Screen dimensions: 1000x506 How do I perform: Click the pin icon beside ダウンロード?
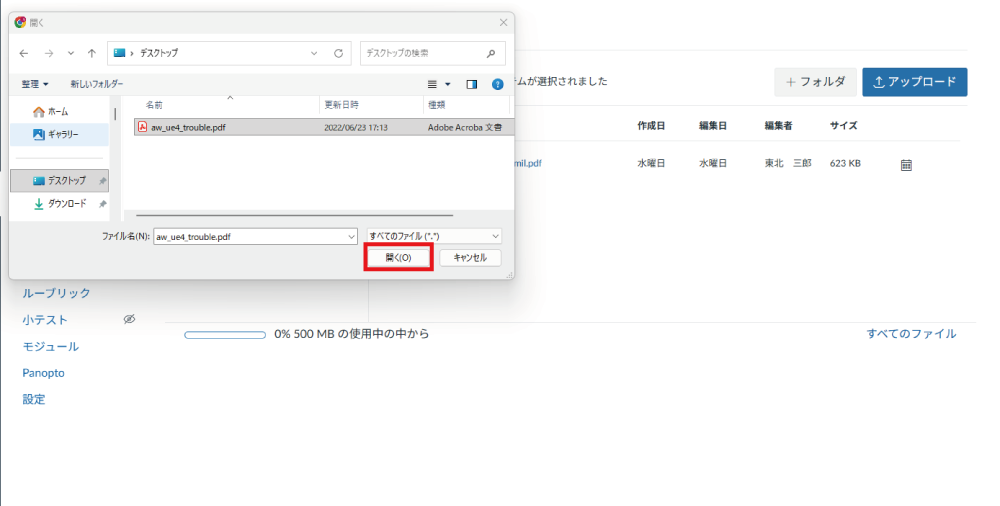click(x=102, y=204)
